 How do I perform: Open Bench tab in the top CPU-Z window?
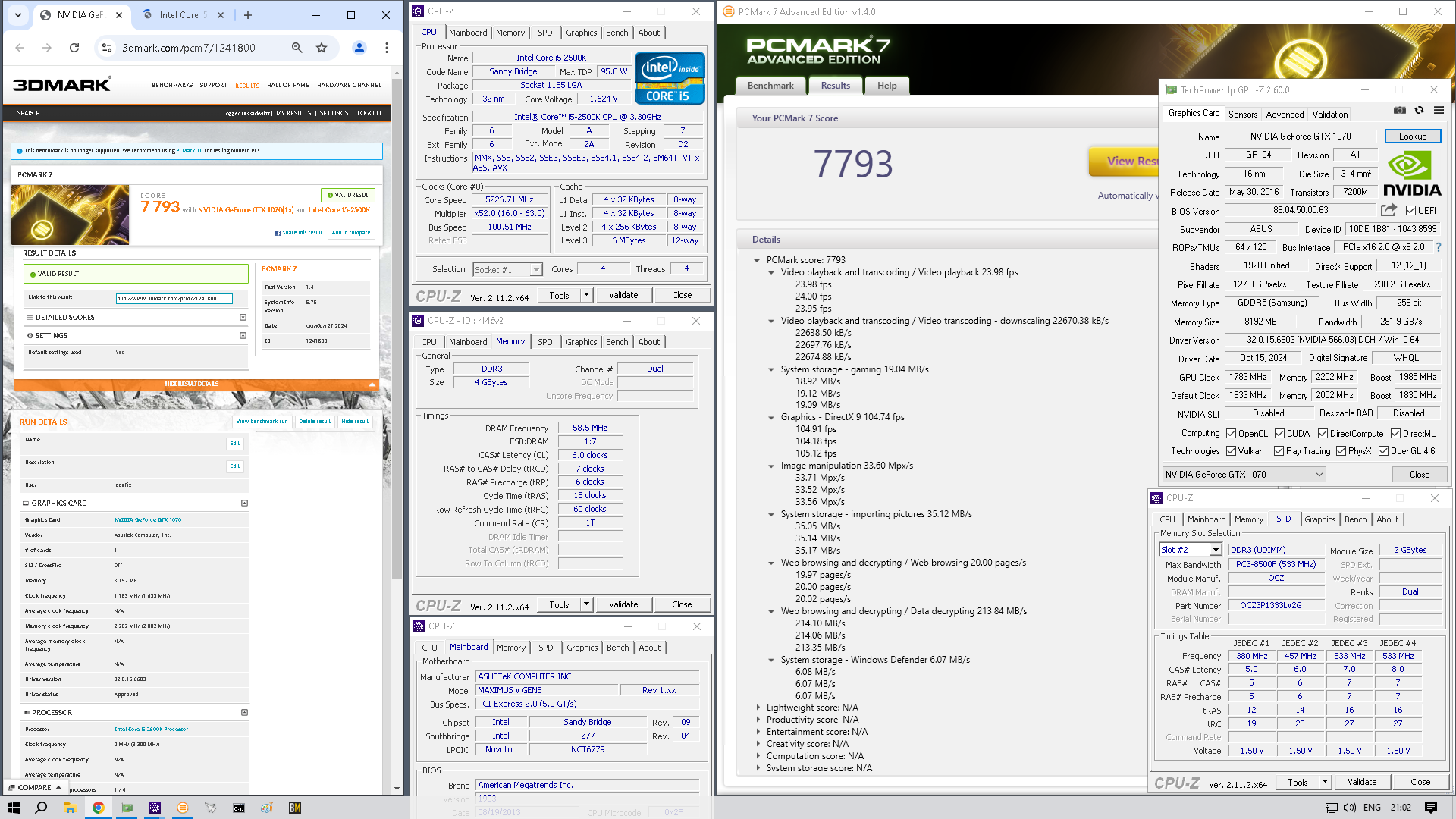pos(617,33)
